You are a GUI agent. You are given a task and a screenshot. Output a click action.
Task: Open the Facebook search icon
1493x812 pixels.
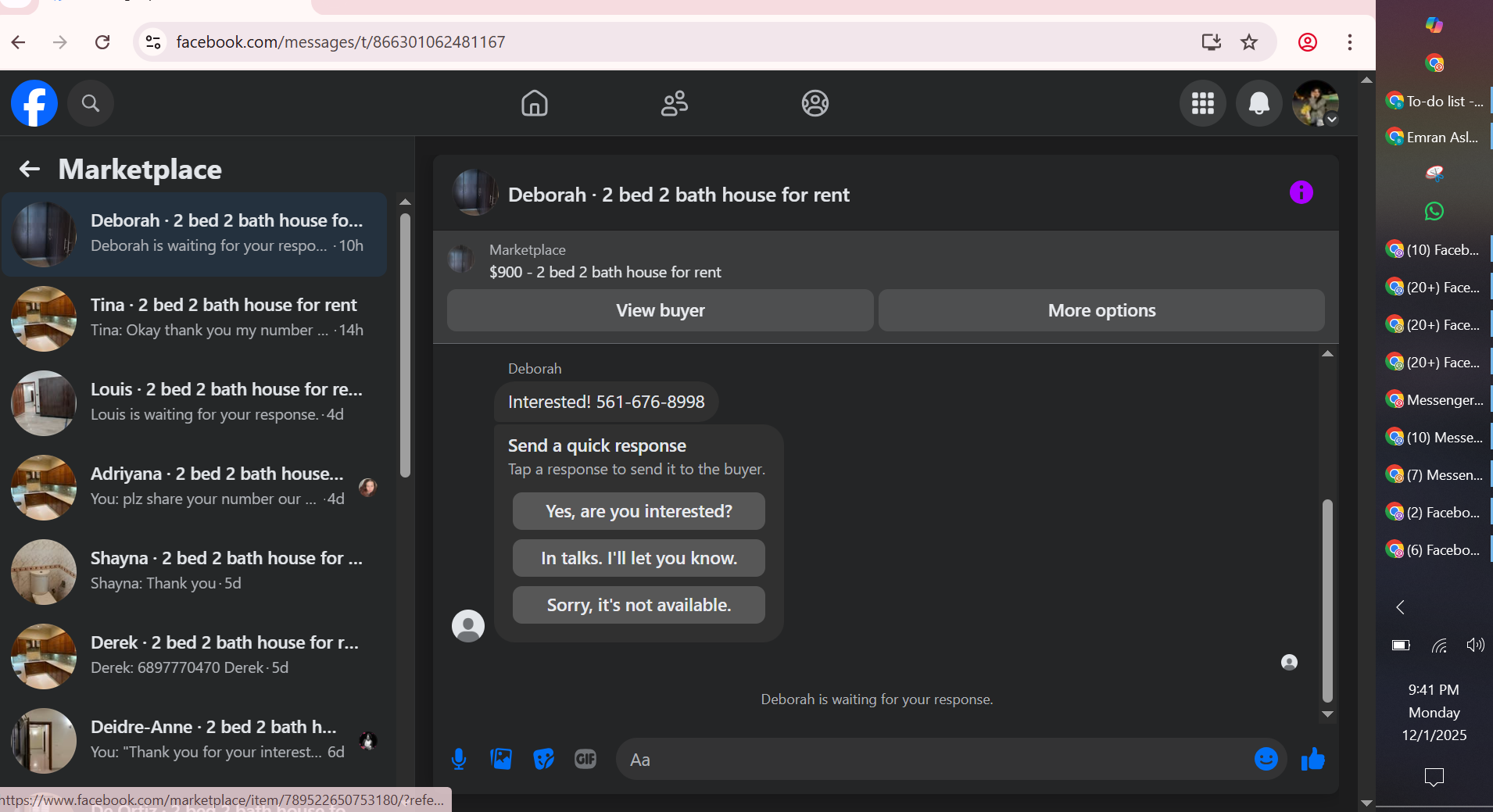click(x=91, y=103)
